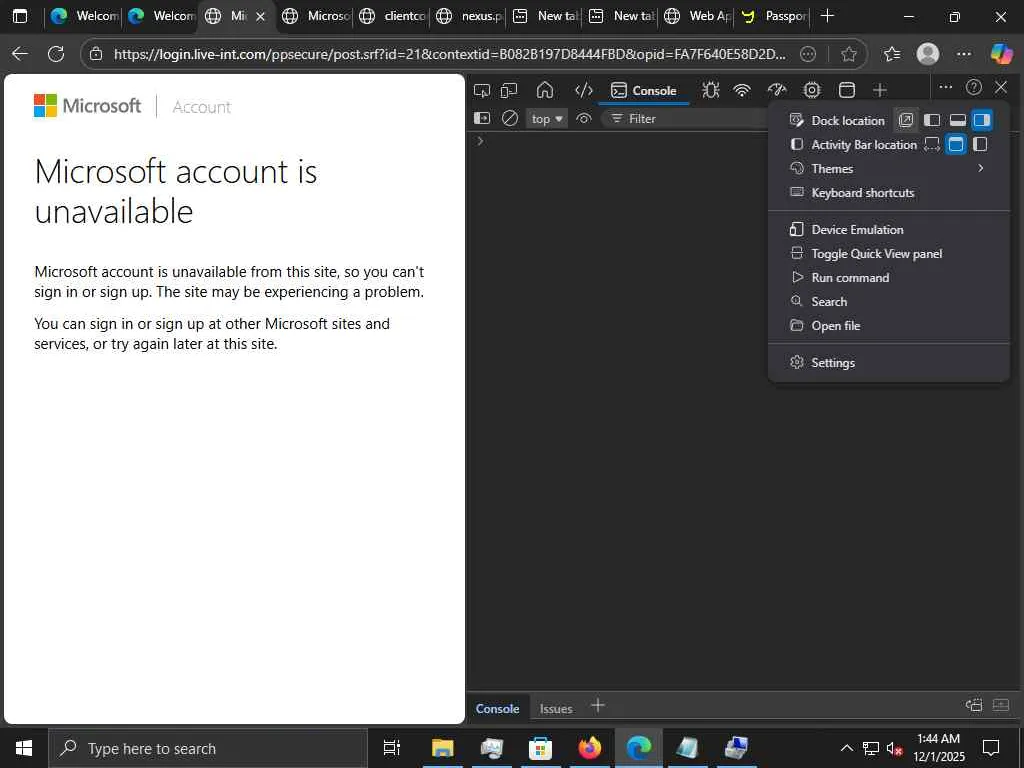Add a tool to Quick View

pos(598,705)
